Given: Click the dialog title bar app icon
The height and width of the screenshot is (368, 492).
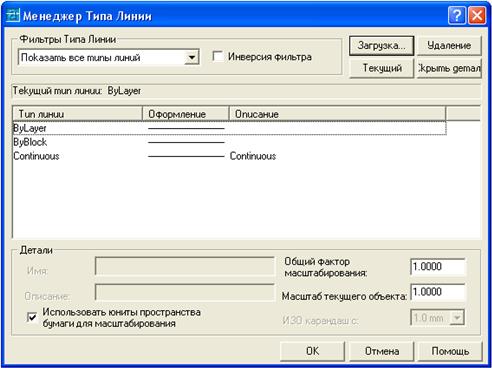Looking at the screenshot, I should pos(13,15).
